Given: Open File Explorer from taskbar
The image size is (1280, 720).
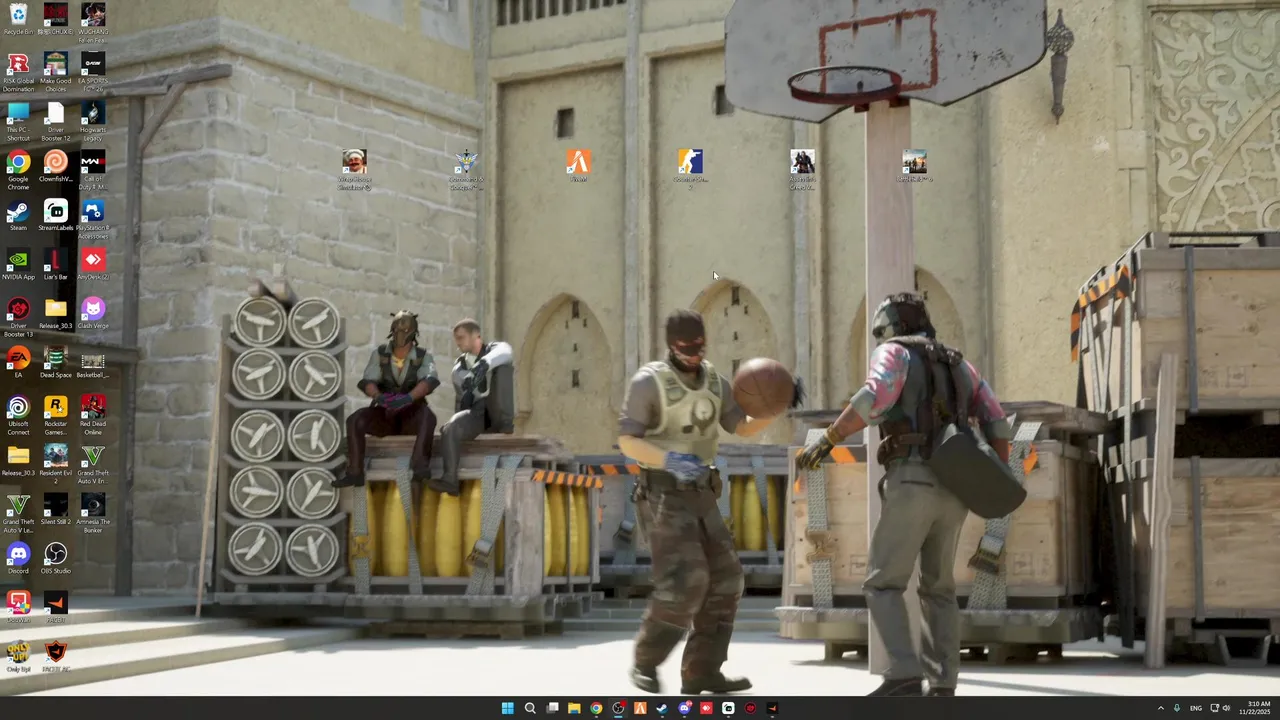Looking at the screenshot, I should [x=574, y=708].
